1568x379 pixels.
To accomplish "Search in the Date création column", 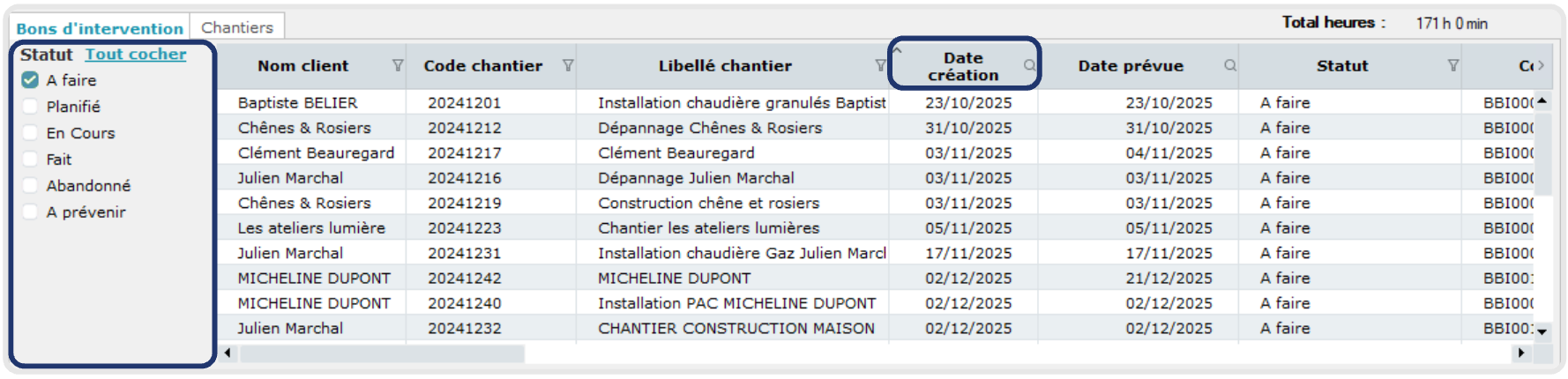I will pos(1029,65).
